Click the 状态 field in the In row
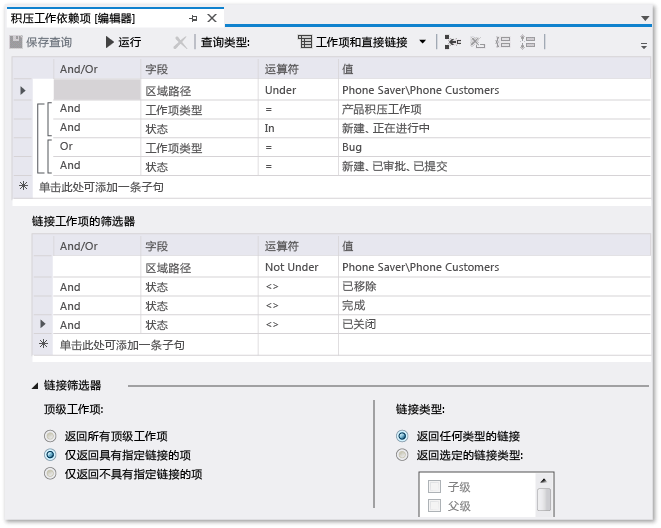 pyautogui.click(x=199, y=129)
